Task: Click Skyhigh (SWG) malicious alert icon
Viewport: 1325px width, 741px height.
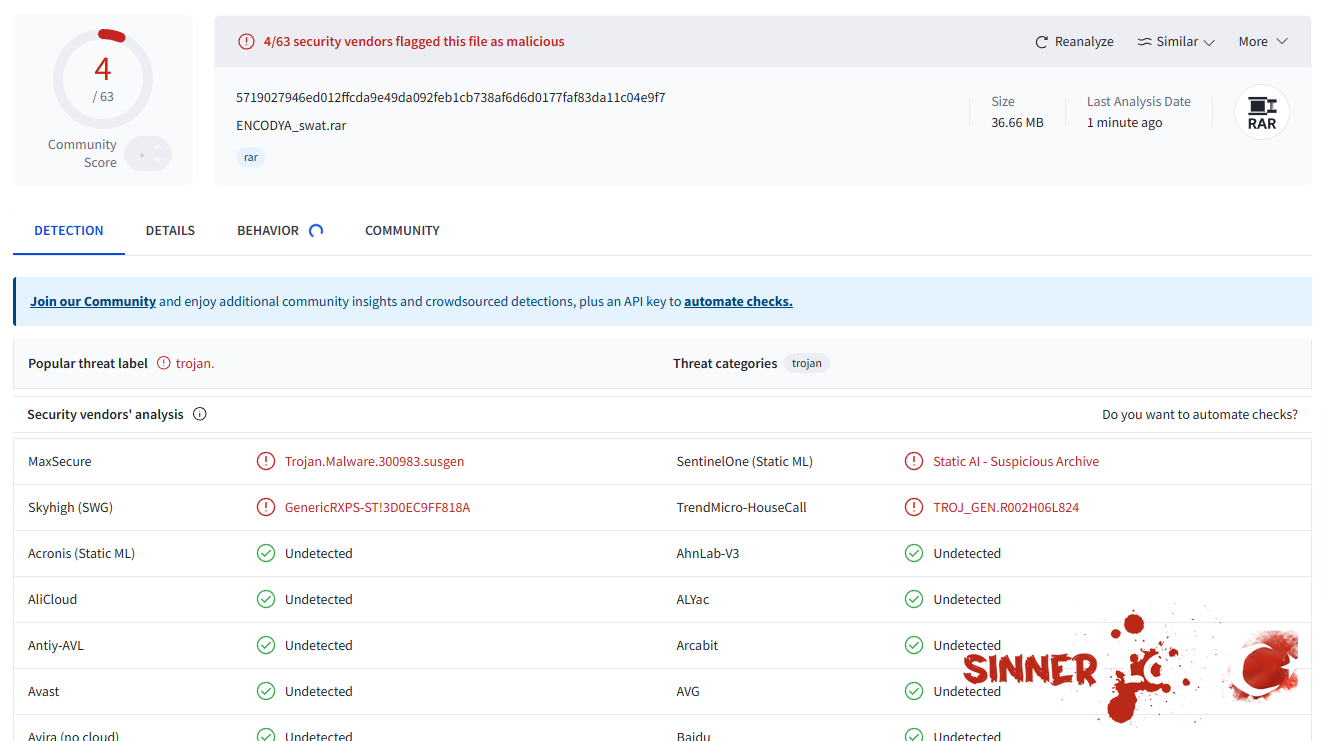Action: coord(266,508)
